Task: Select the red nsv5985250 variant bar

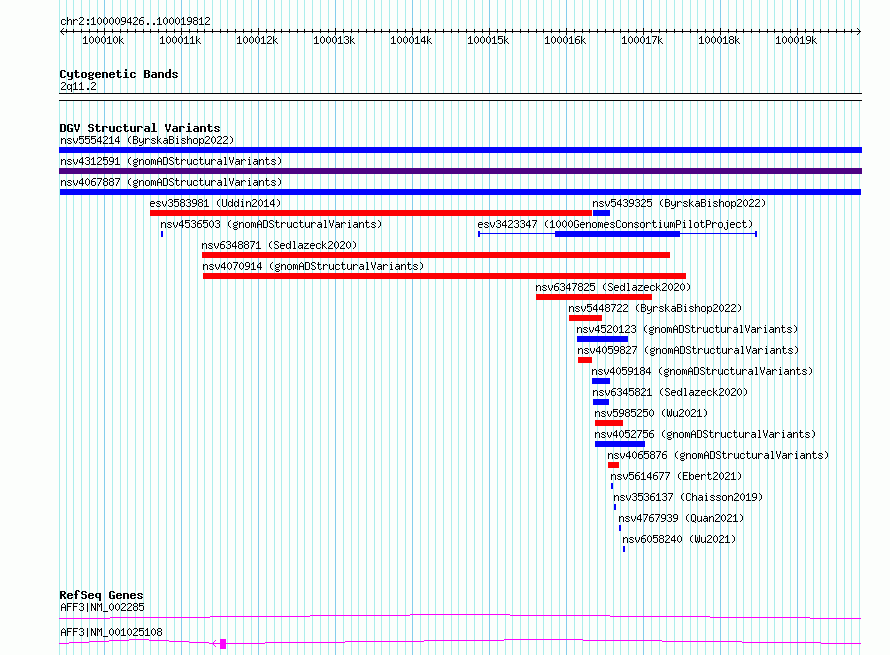Action: coord(609,423)
